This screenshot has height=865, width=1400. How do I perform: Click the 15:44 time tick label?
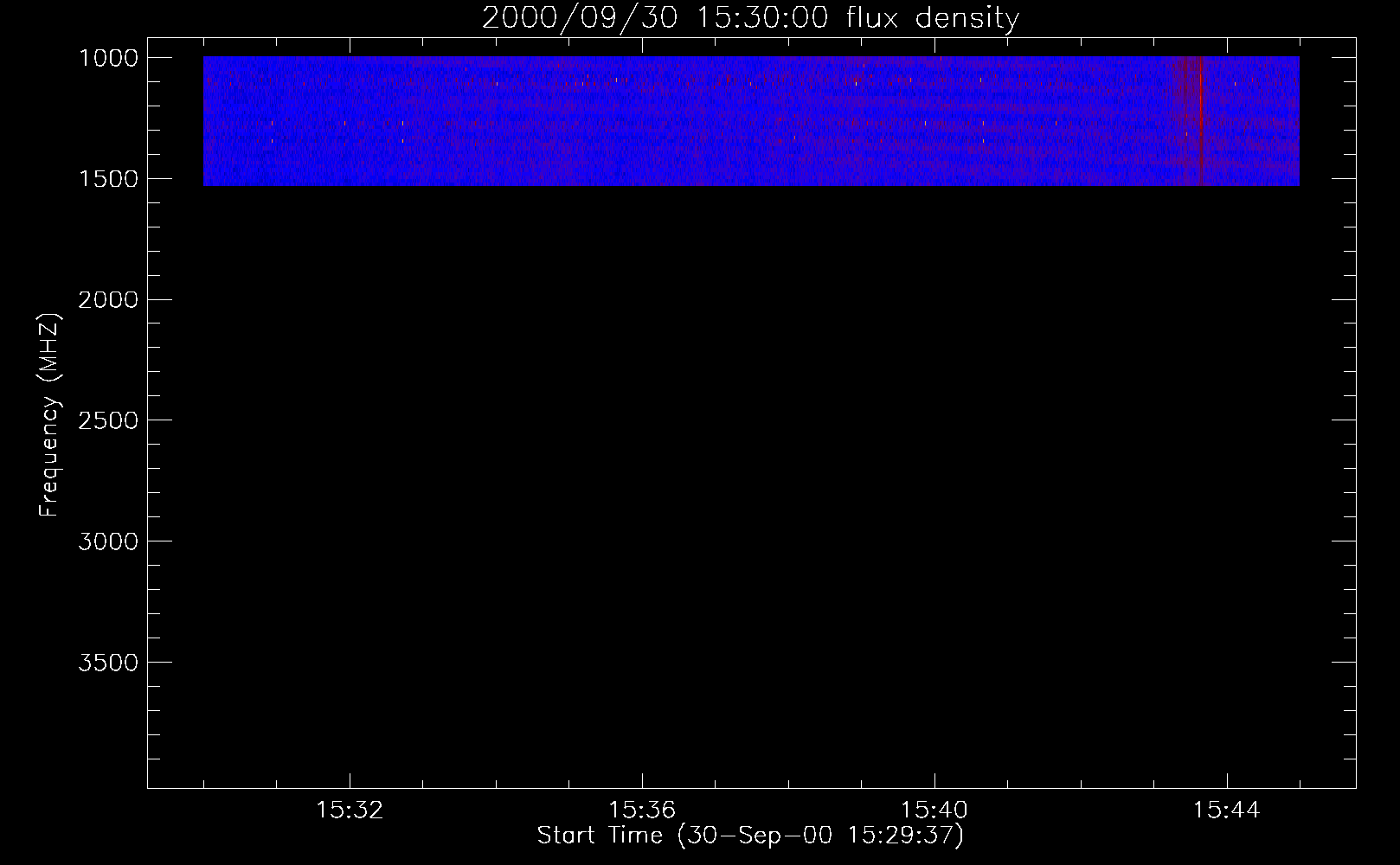1227,811
